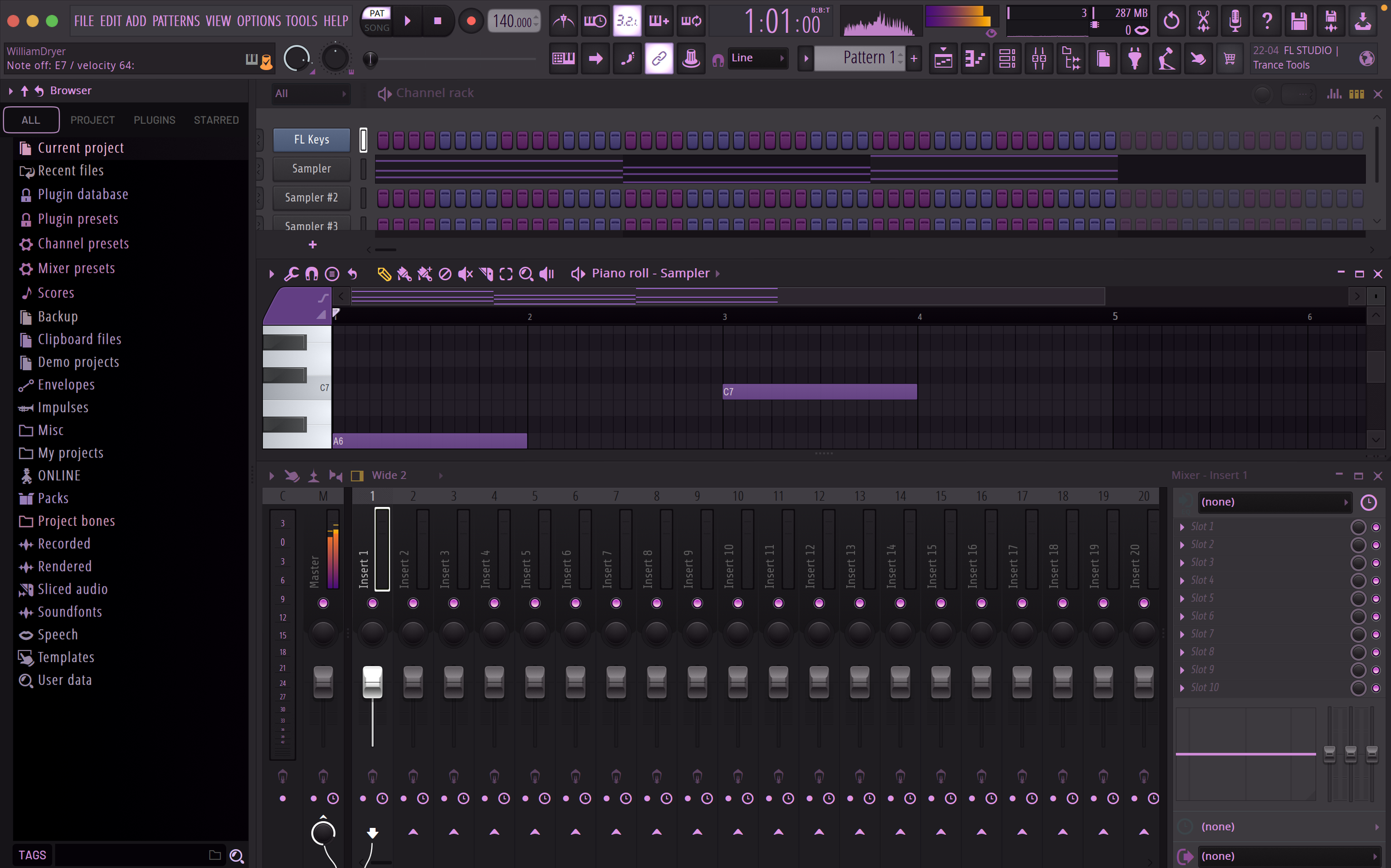Select the paint brush tool in Piano roll
Viewport: 1391px width, 868px height.
point(404,274)
